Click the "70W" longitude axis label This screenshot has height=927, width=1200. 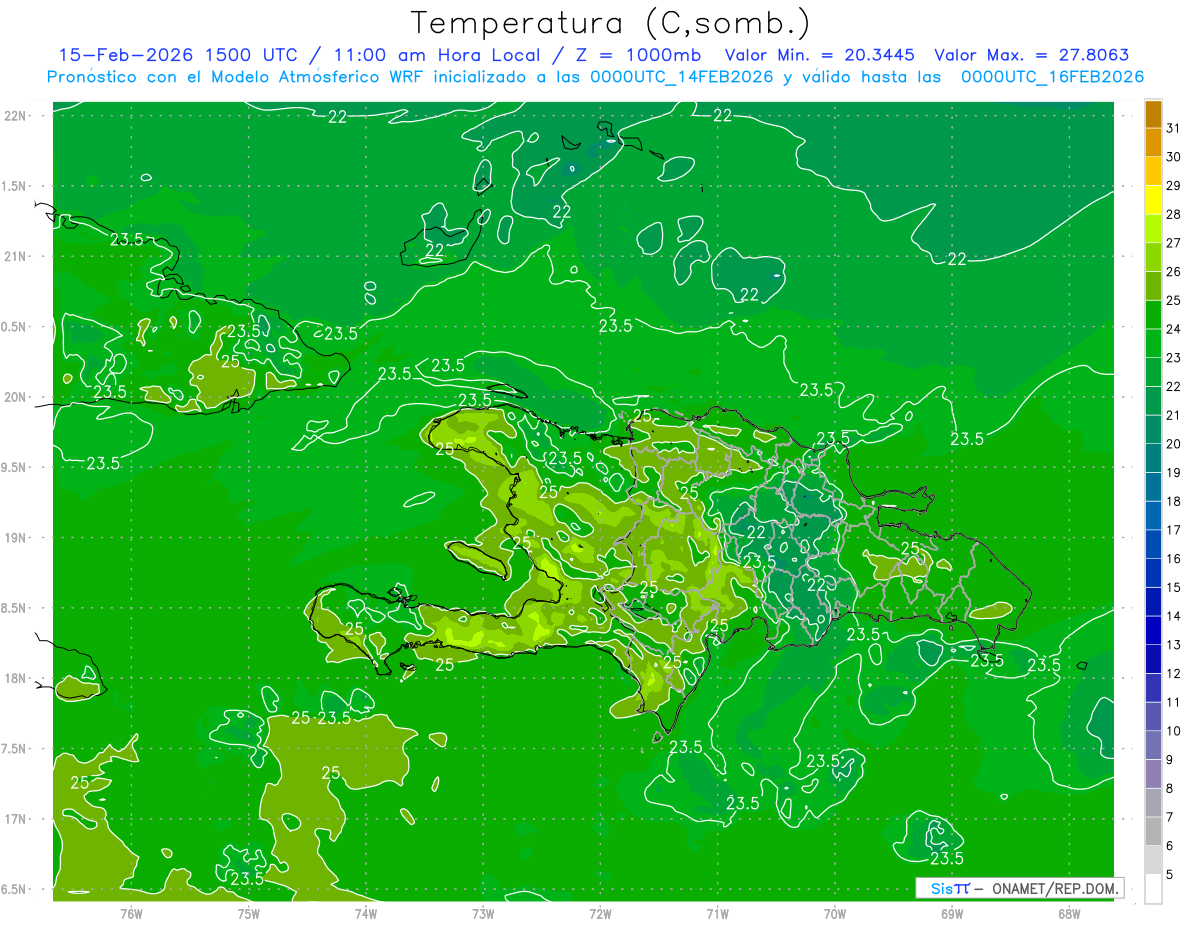834,913
